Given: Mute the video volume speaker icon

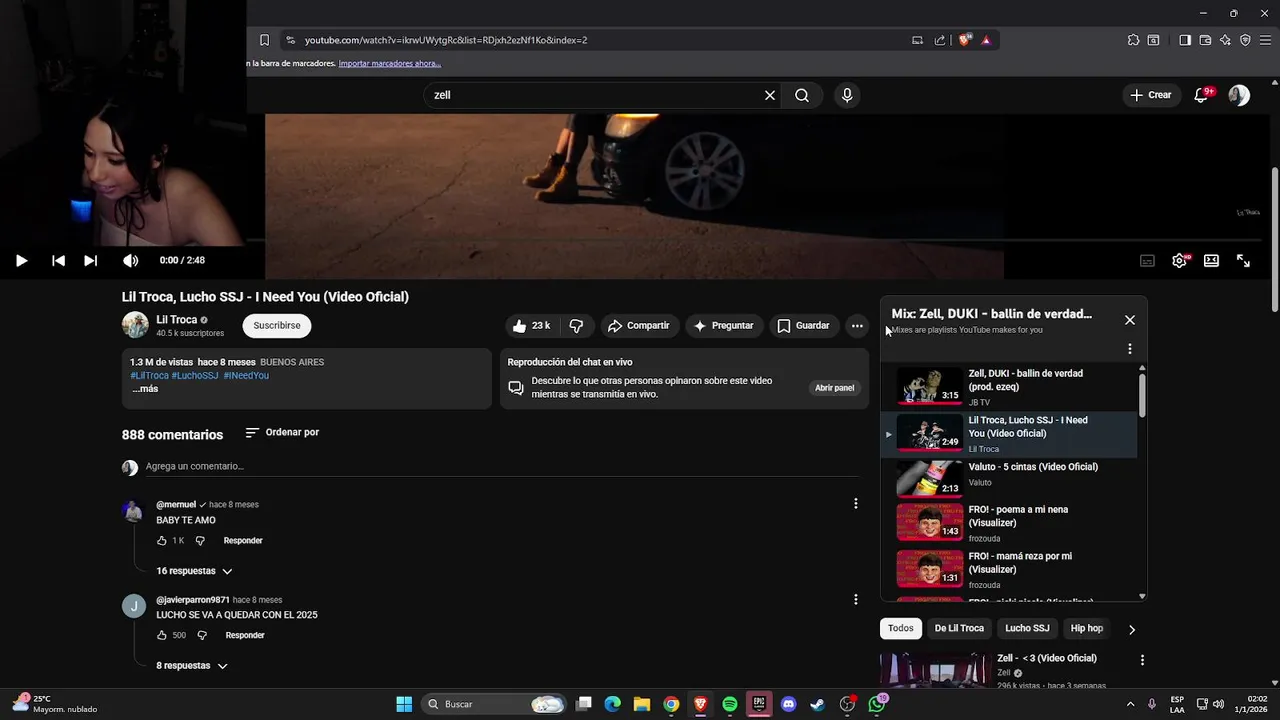Looking at the screenshot, I should pyautogui.click(x=130, y=260).
